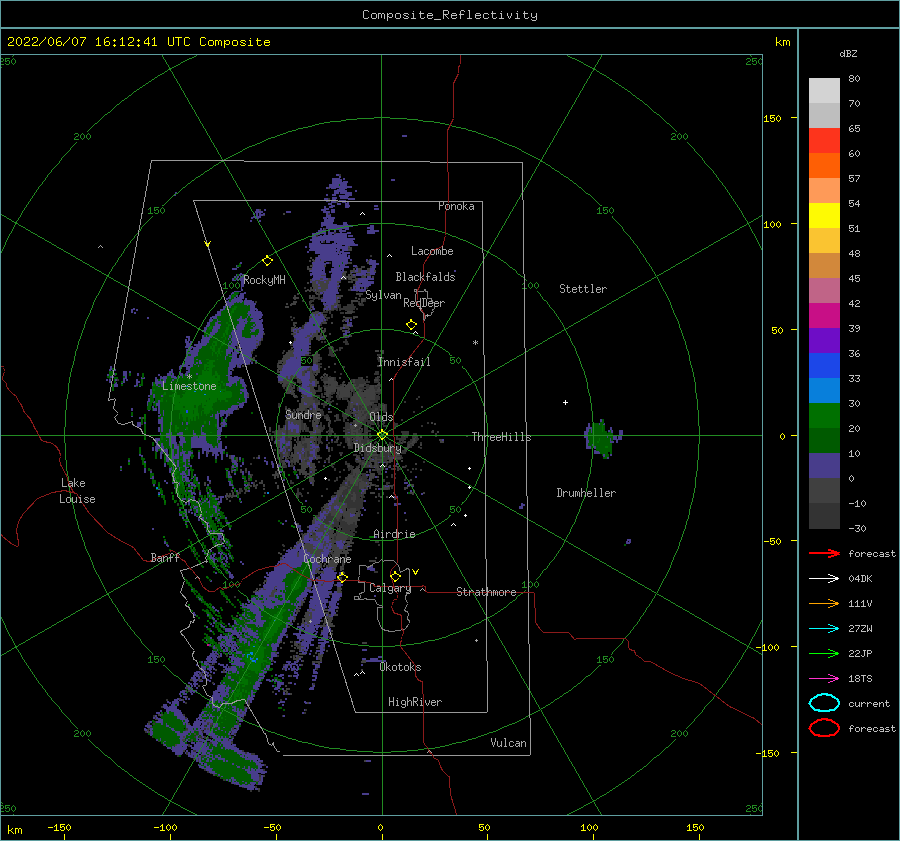Click the green 22JP arrow icon
This screenshot has height=841, width=900.
point(824,653)
